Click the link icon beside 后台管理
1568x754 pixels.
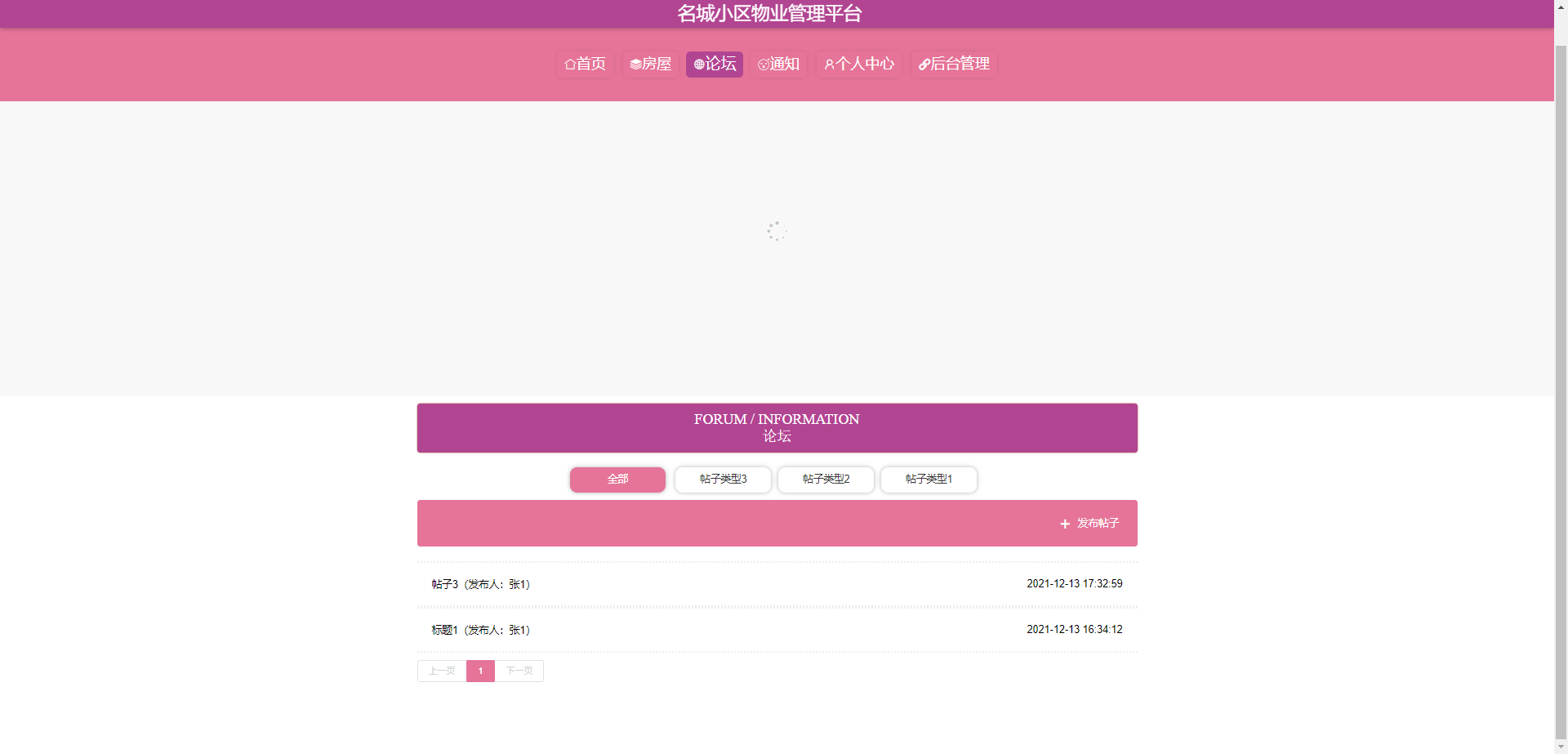[924, 65]
